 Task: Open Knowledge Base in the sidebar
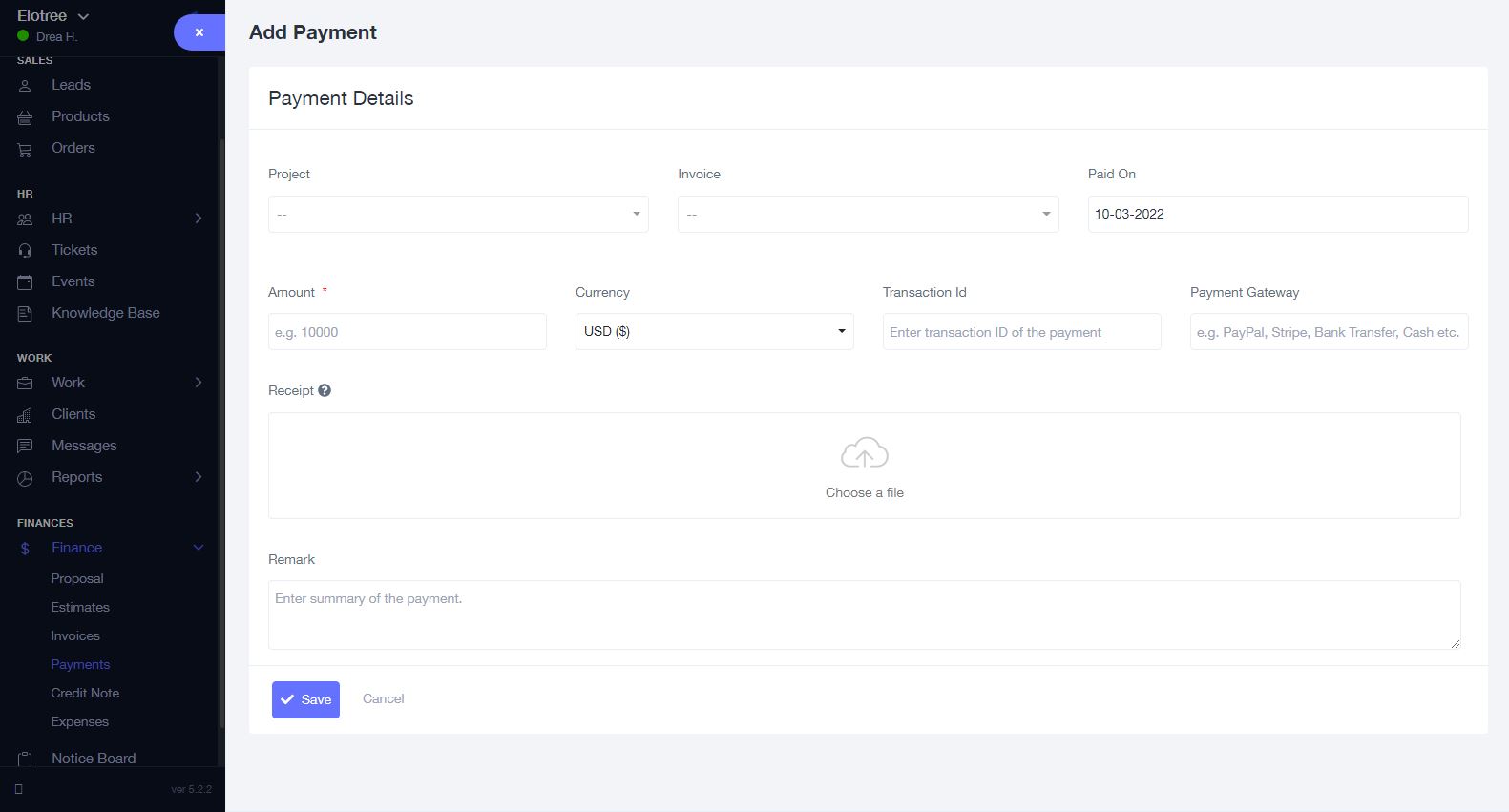106,313
